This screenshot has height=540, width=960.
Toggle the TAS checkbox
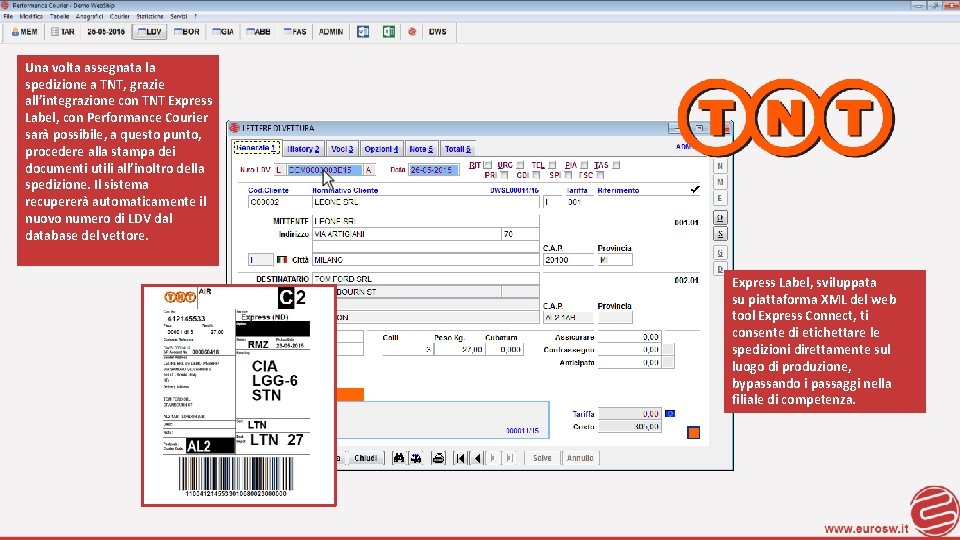(616, 165)
